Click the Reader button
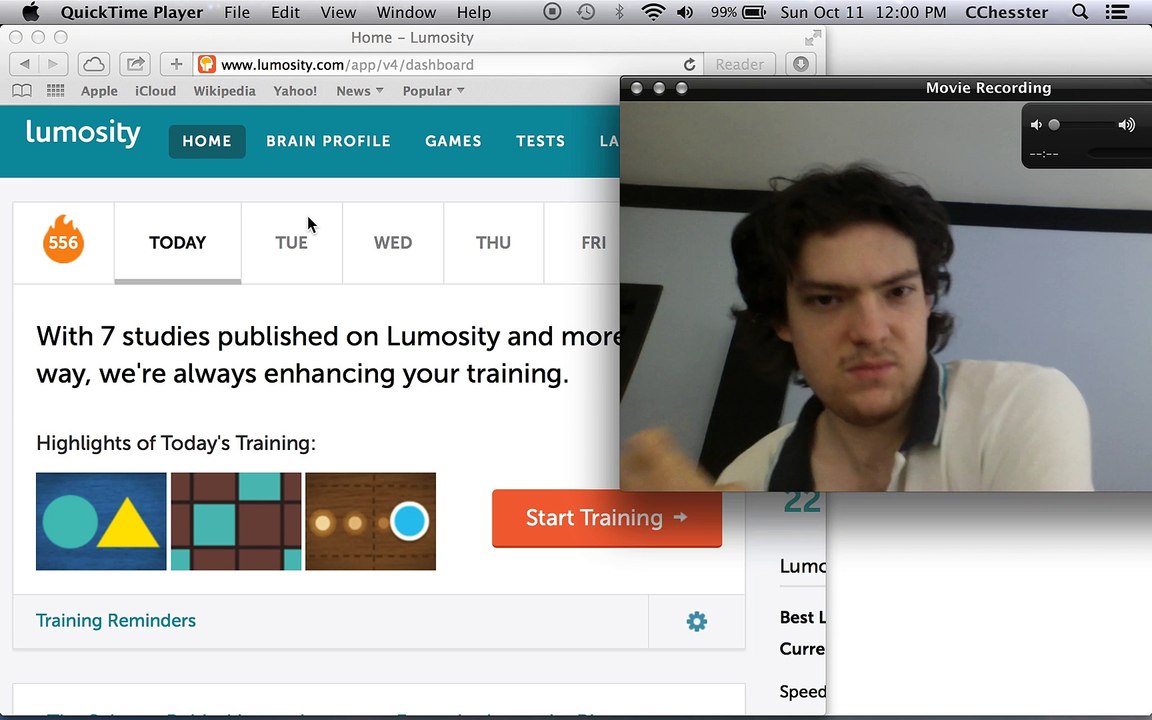This screenshot has height=720, width=1152. point(739,64)
